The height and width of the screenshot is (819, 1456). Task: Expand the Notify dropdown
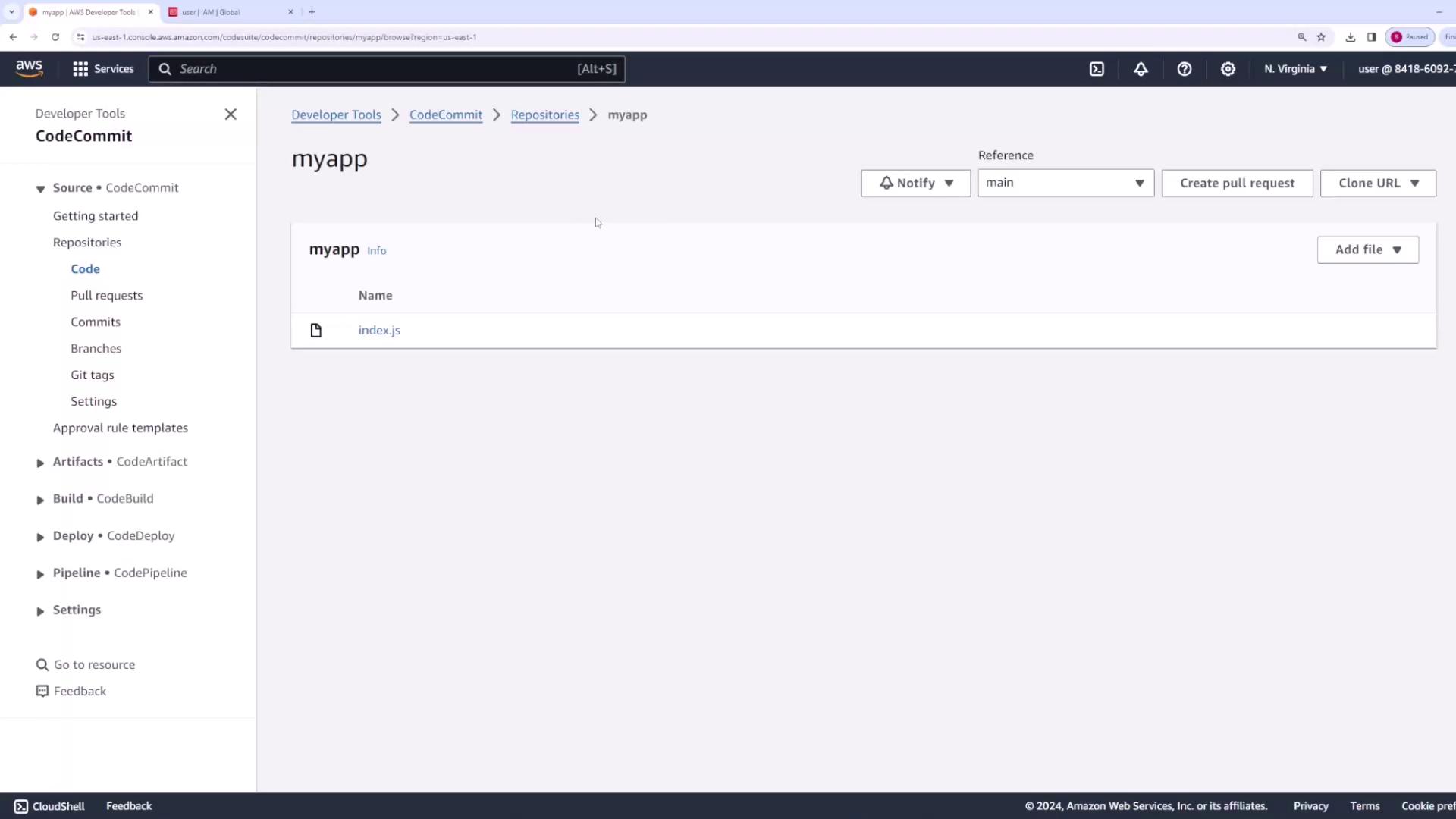(x=915, y=184)
